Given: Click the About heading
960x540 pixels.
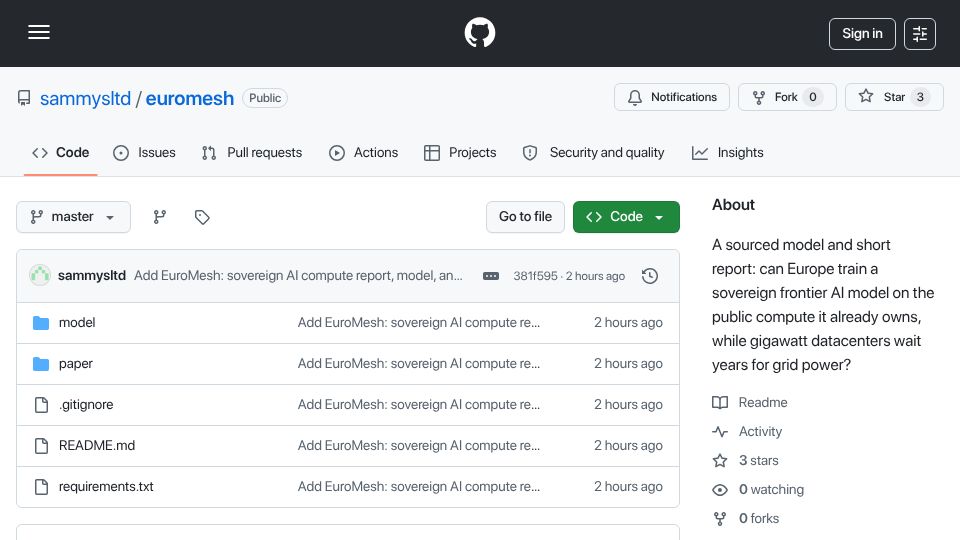Looking at the screenshot, I should click(x=733, y=205).
